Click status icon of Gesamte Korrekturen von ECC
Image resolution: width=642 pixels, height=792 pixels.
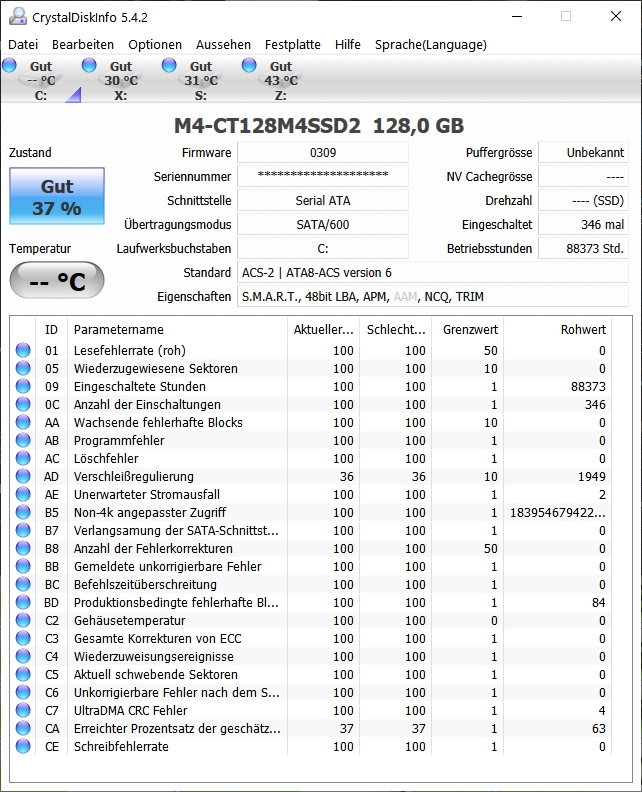[x=23, y=638]
